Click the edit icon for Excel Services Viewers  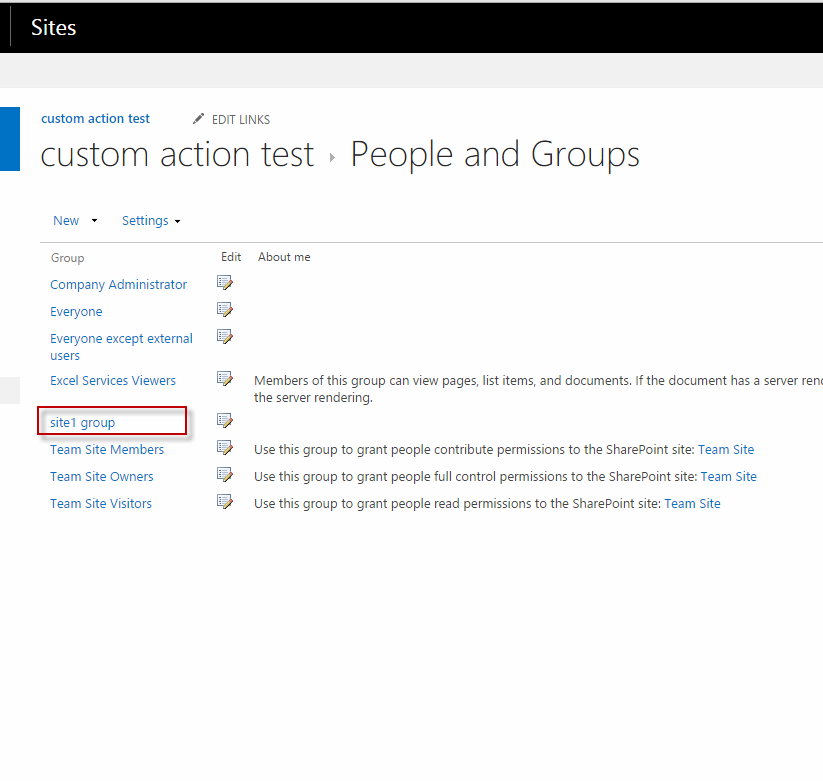pyautogui.click(x=225, y=378)
